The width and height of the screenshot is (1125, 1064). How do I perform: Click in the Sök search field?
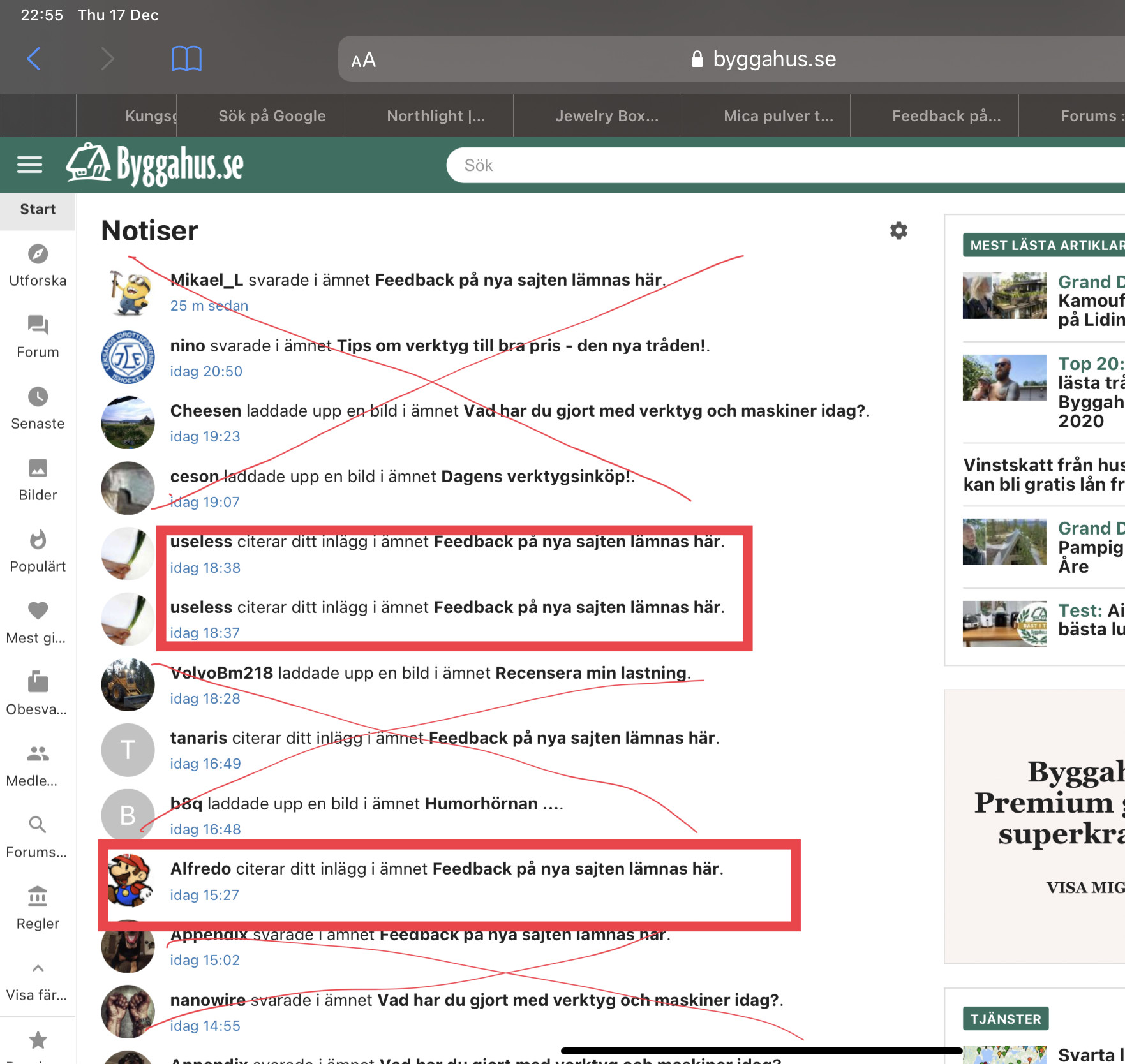tap(766, 165)
